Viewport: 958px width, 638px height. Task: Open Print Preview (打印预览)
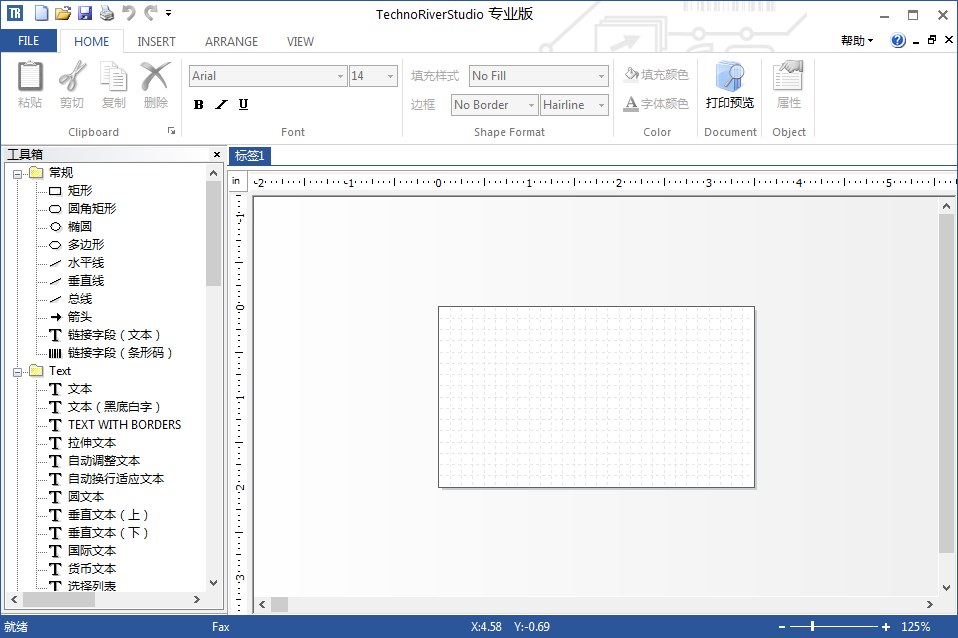(x=730, y=85)
